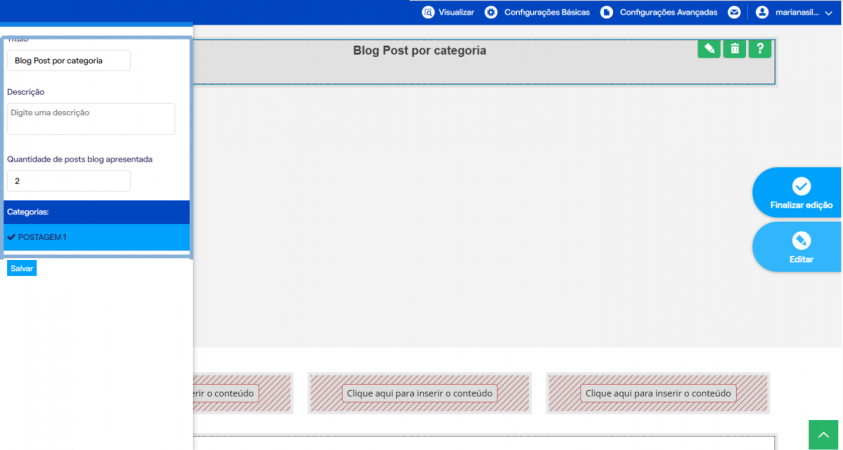Click the middle Clique aqui para inserir o conteúdo button

pos(419,393)
